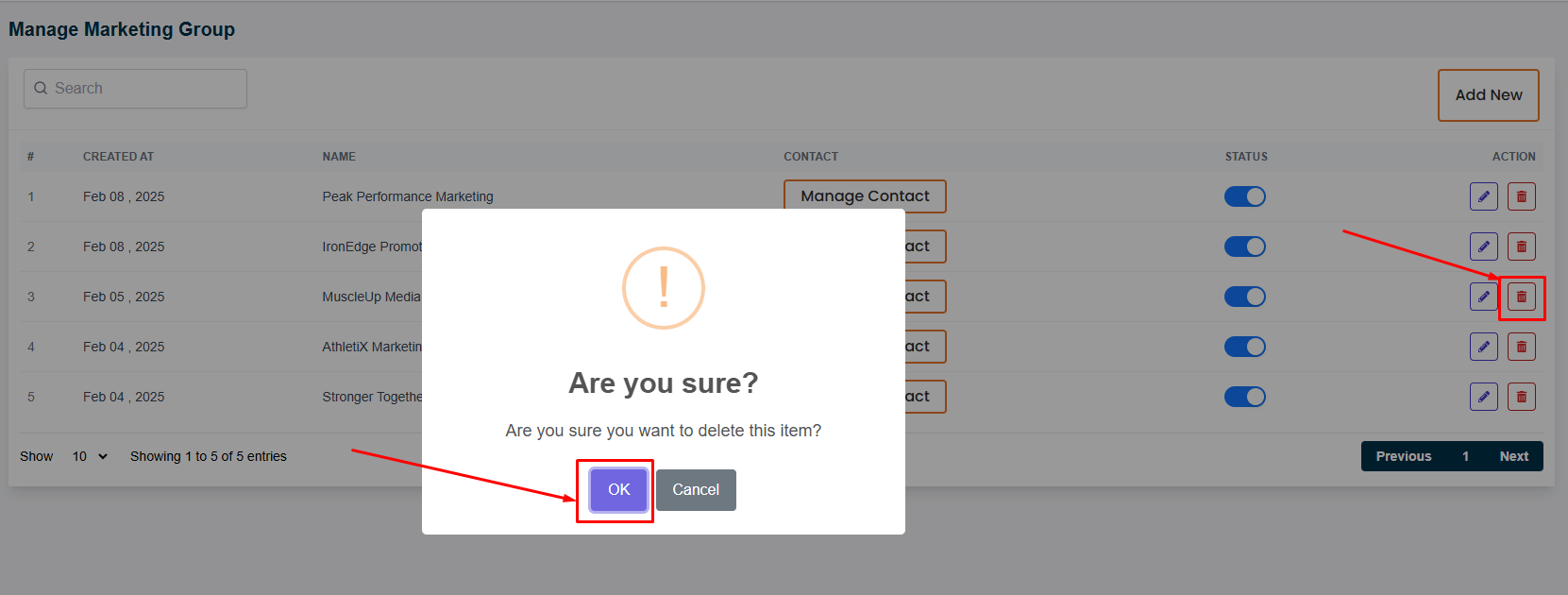Toggle status for Peak Performance Marketing
The width and height of the screenshot is (1568, 595).
(1244, 196)
